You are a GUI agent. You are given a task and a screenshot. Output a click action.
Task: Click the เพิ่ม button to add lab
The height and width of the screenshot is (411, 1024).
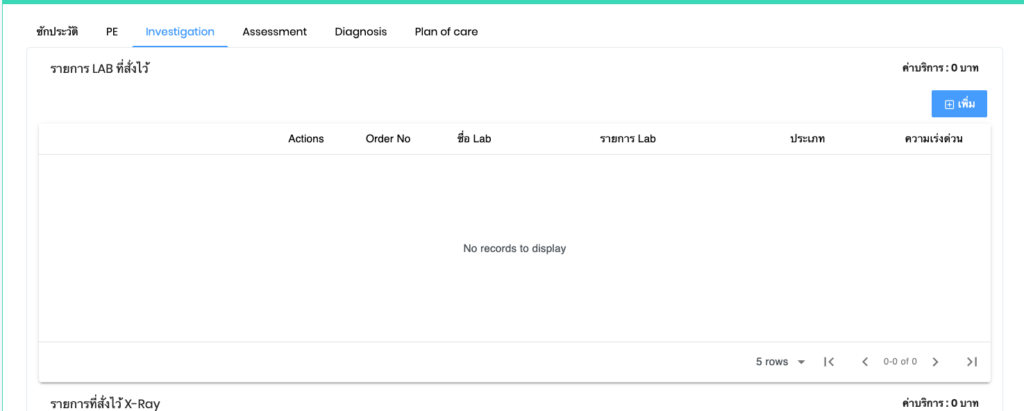tap(959, 104)
